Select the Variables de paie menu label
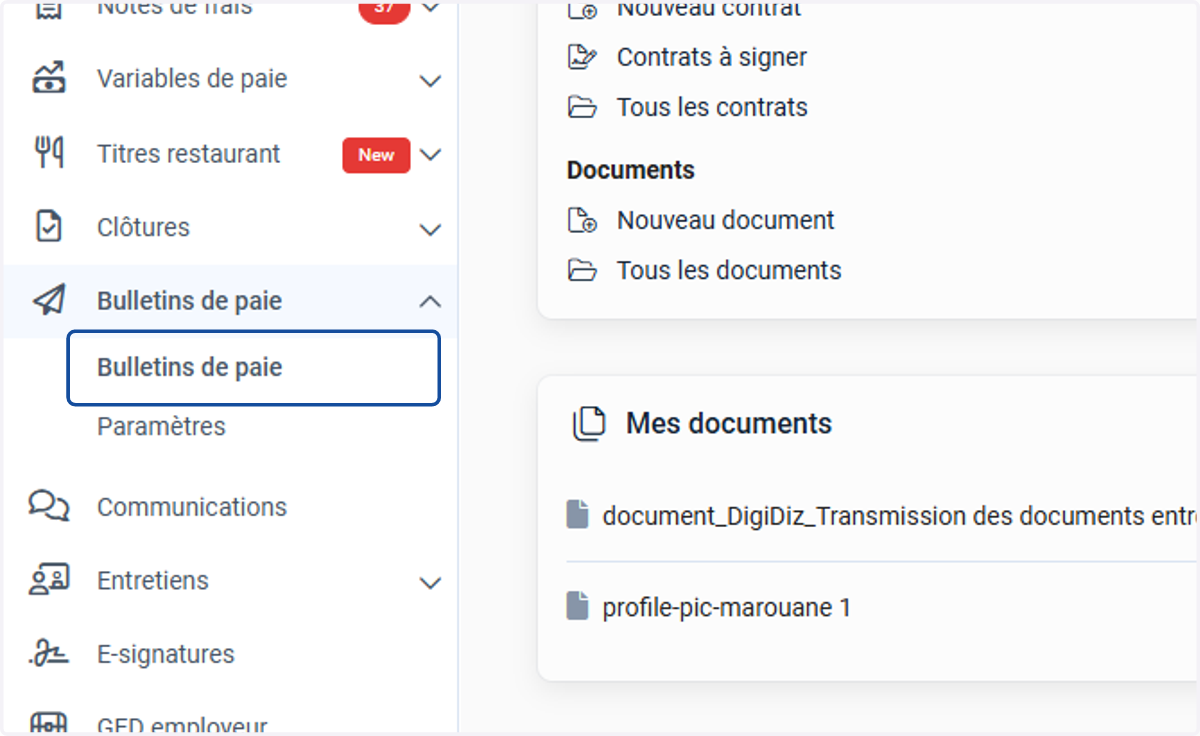 (192, 79)
